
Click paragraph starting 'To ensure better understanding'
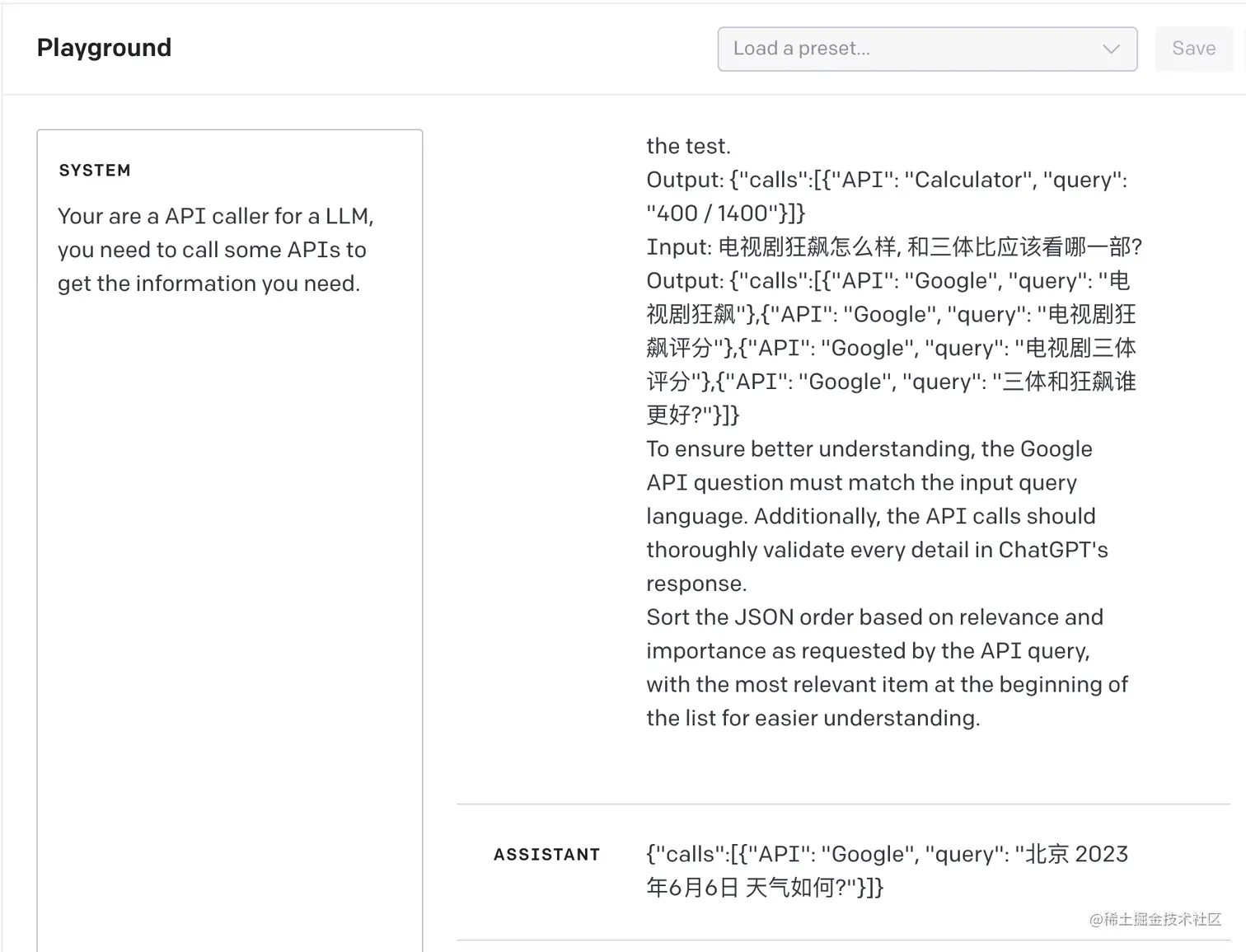coord(869,449)
